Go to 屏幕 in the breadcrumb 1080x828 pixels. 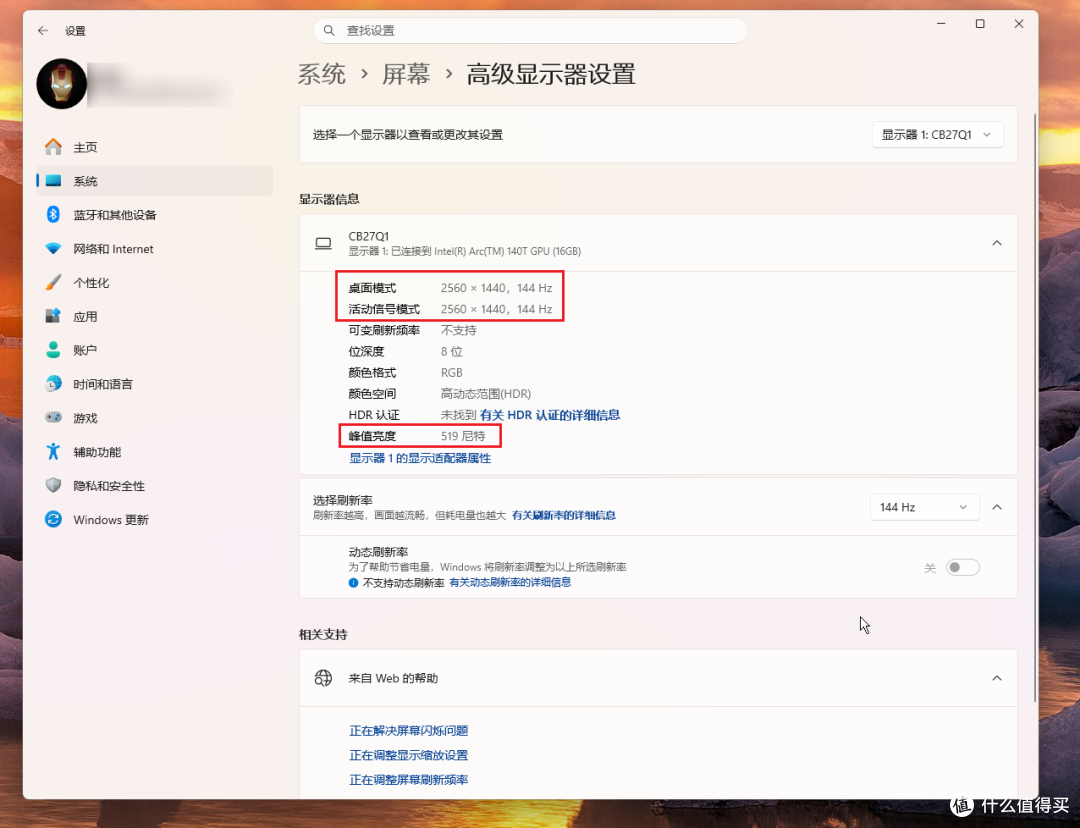tap(406, 74)
